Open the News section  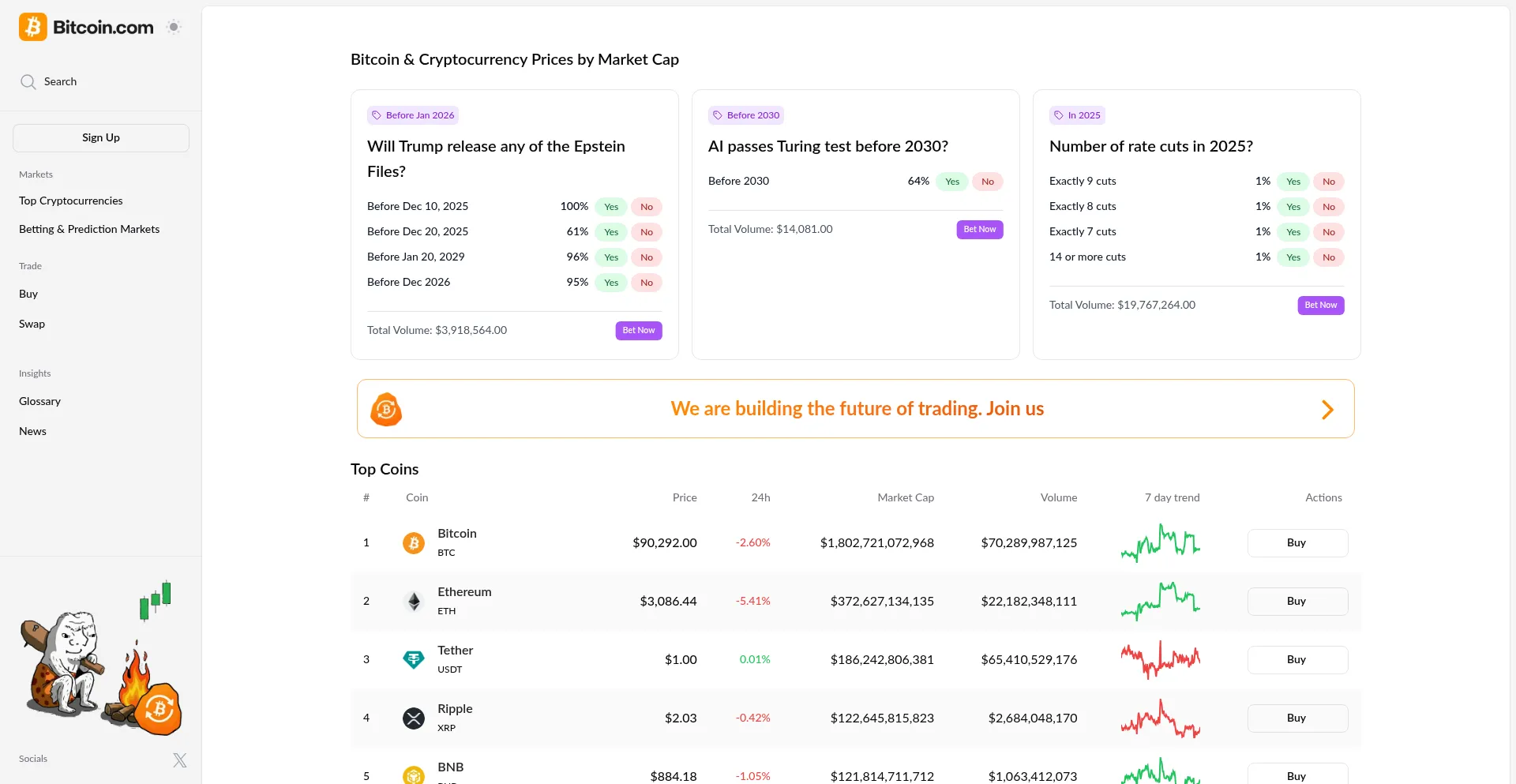(x=32, y=431)
